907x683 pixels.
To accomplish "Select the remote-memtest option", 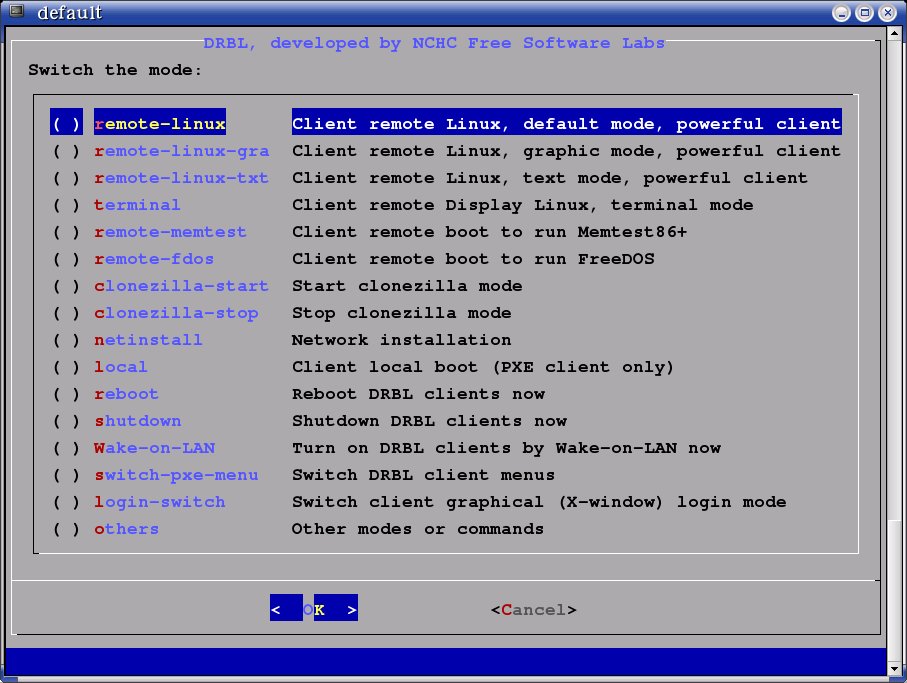I will point(66,232).
